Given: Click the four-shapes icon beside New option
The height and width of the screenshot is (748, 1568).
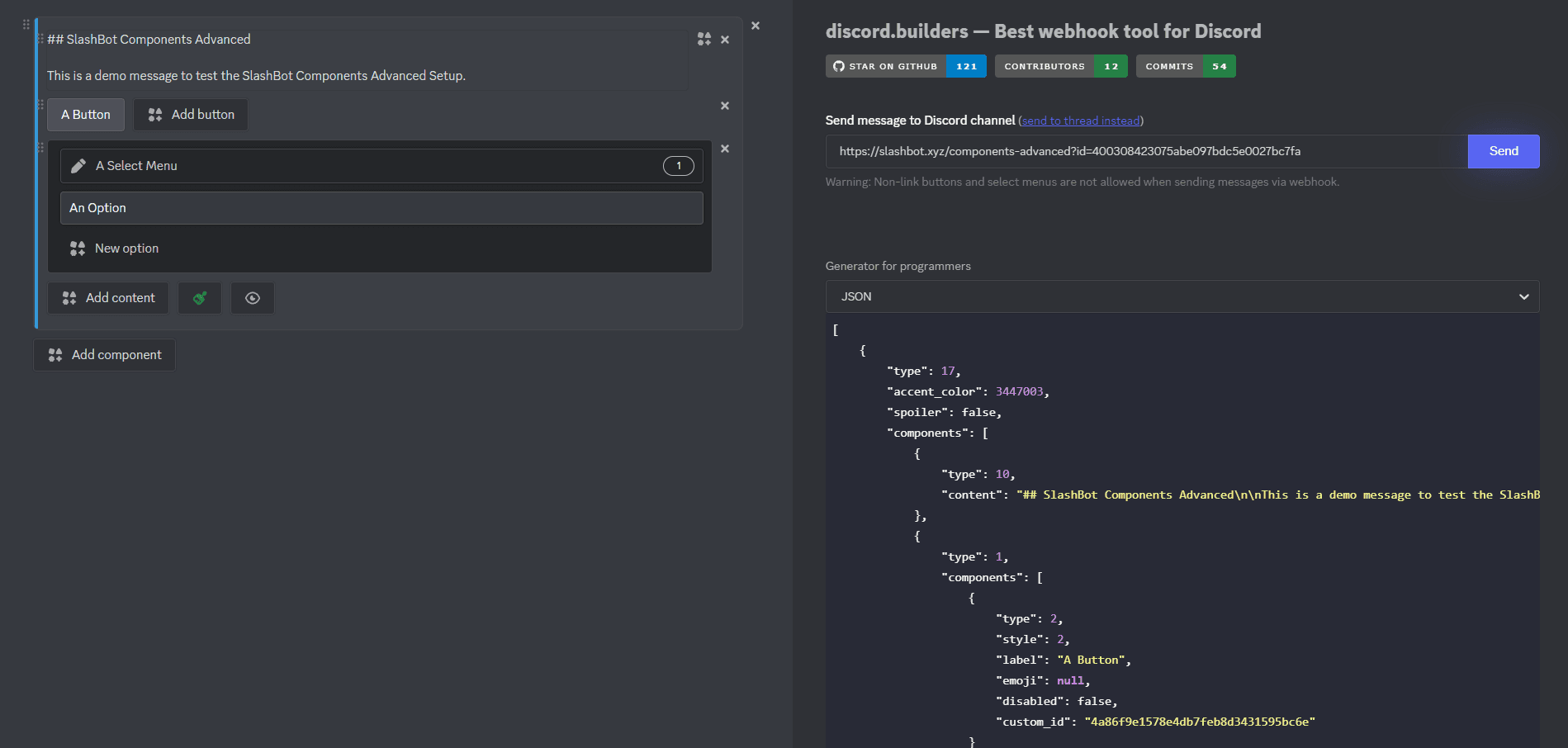Looking at the screenshot, I should 76,248.
